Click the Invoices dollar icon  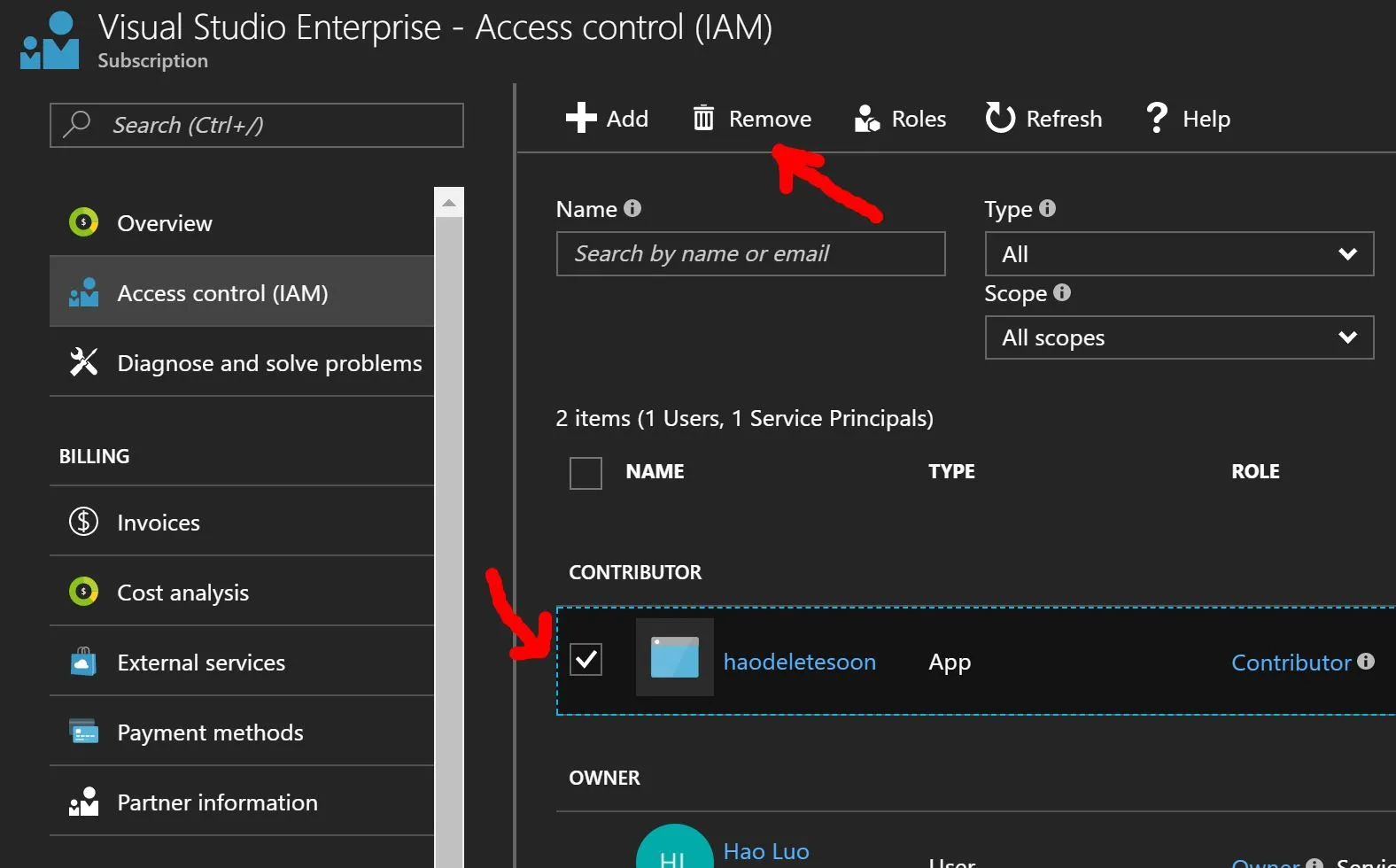pyautogui.click(x=83, y=521)
